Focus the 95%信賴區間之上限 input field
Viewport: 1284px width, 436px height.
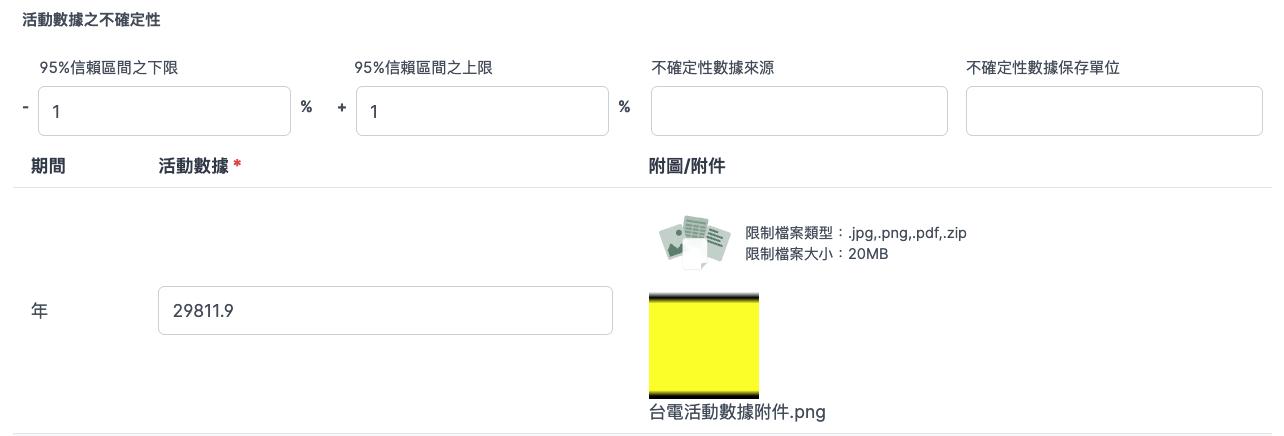[482, 111]
